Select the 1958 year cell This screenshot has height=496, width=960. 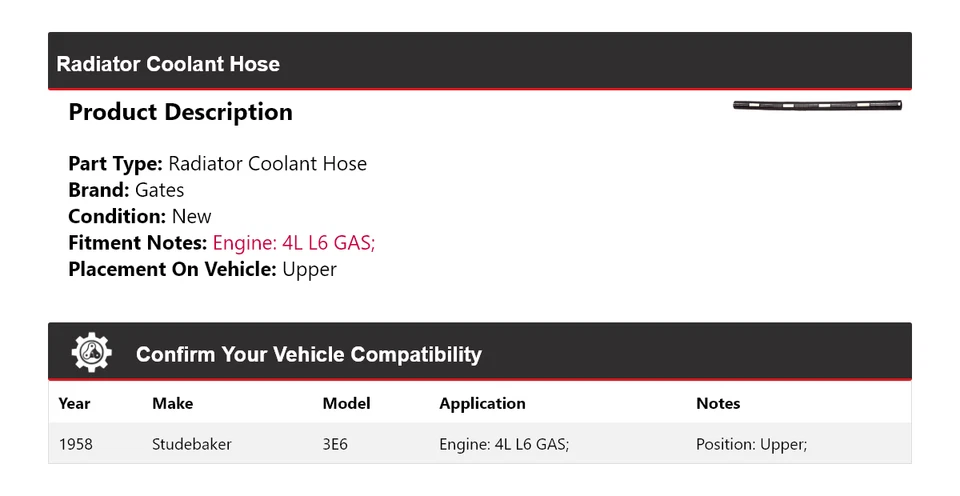75,444
